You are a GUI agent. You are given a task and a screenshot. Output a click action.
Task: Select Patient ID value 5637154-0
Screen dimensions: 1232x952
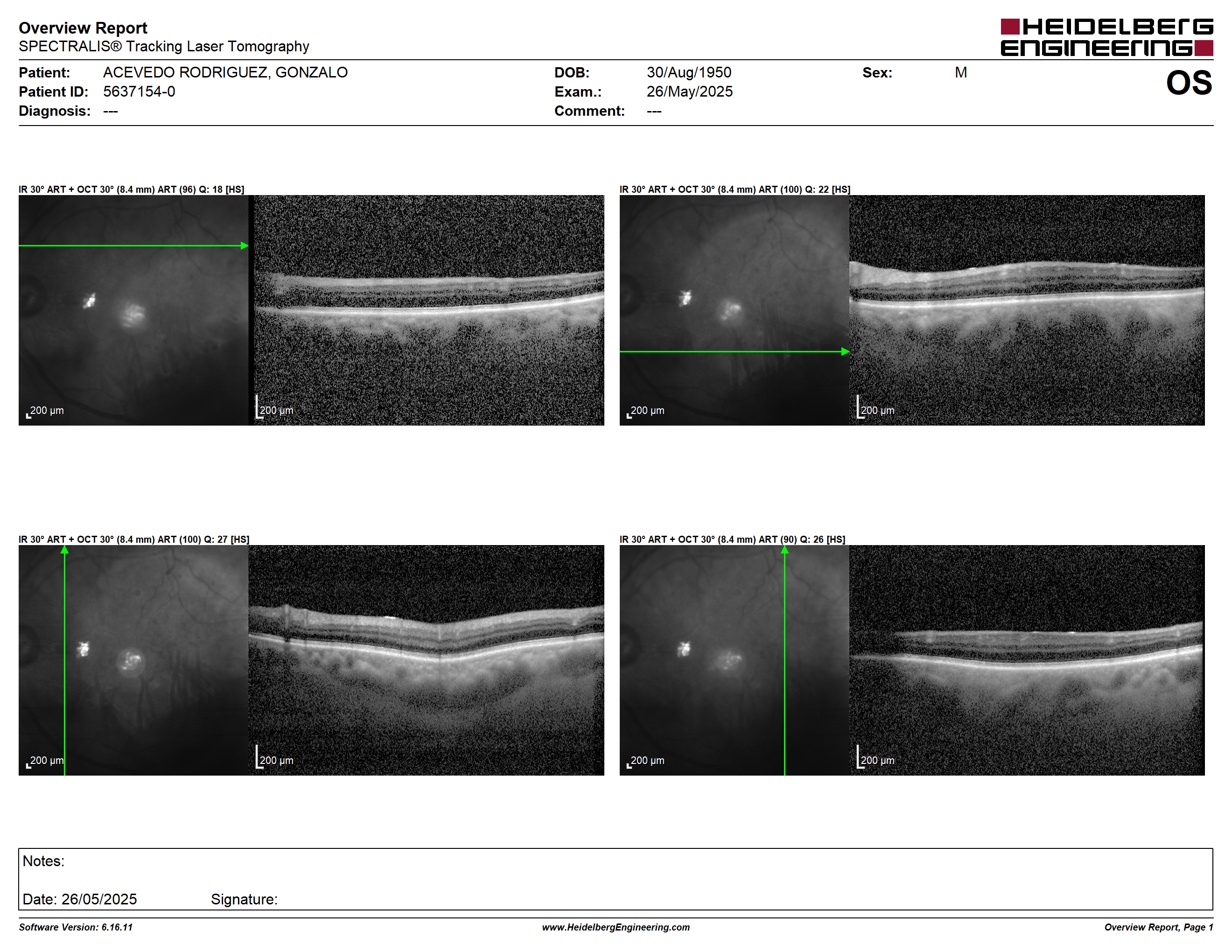click(x=139, y=91)
